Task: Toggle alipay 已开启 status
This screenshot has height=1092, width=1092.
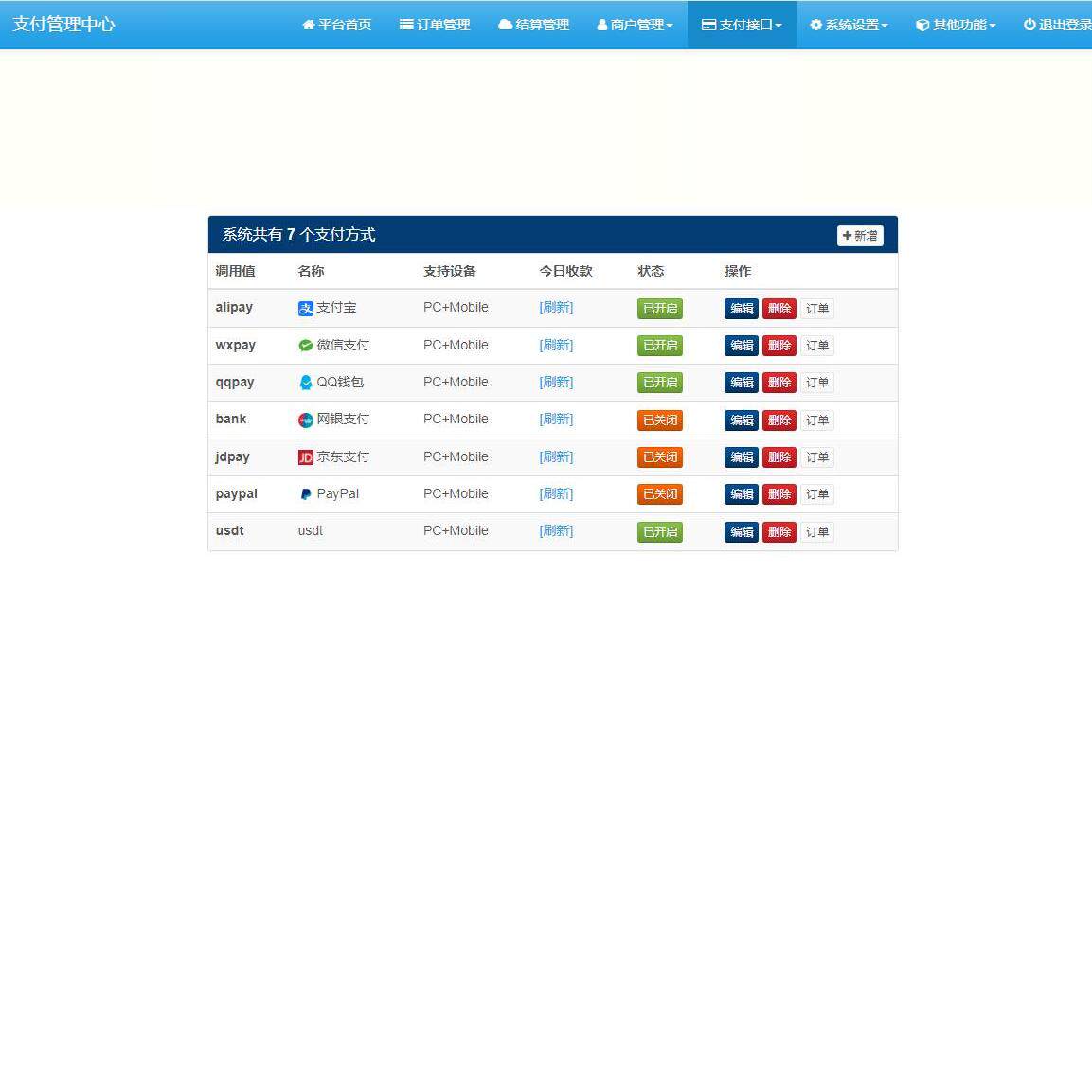Action: pos(659,309)
